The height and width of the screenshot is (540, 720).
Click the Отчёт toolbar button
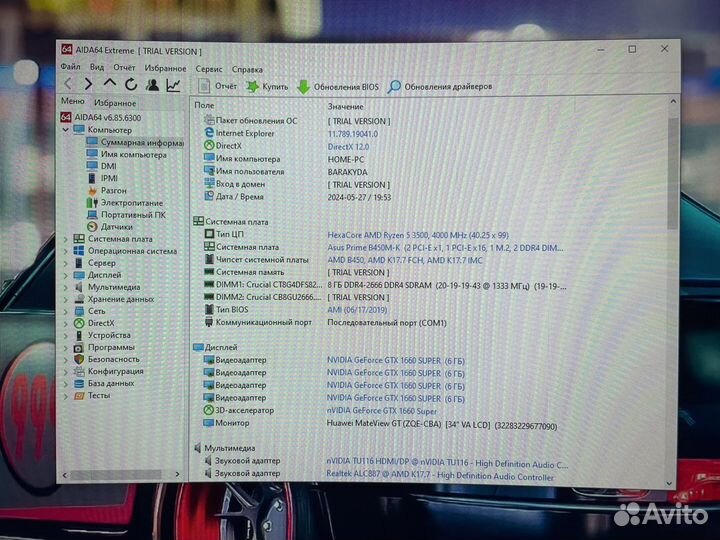coord(218,86)
